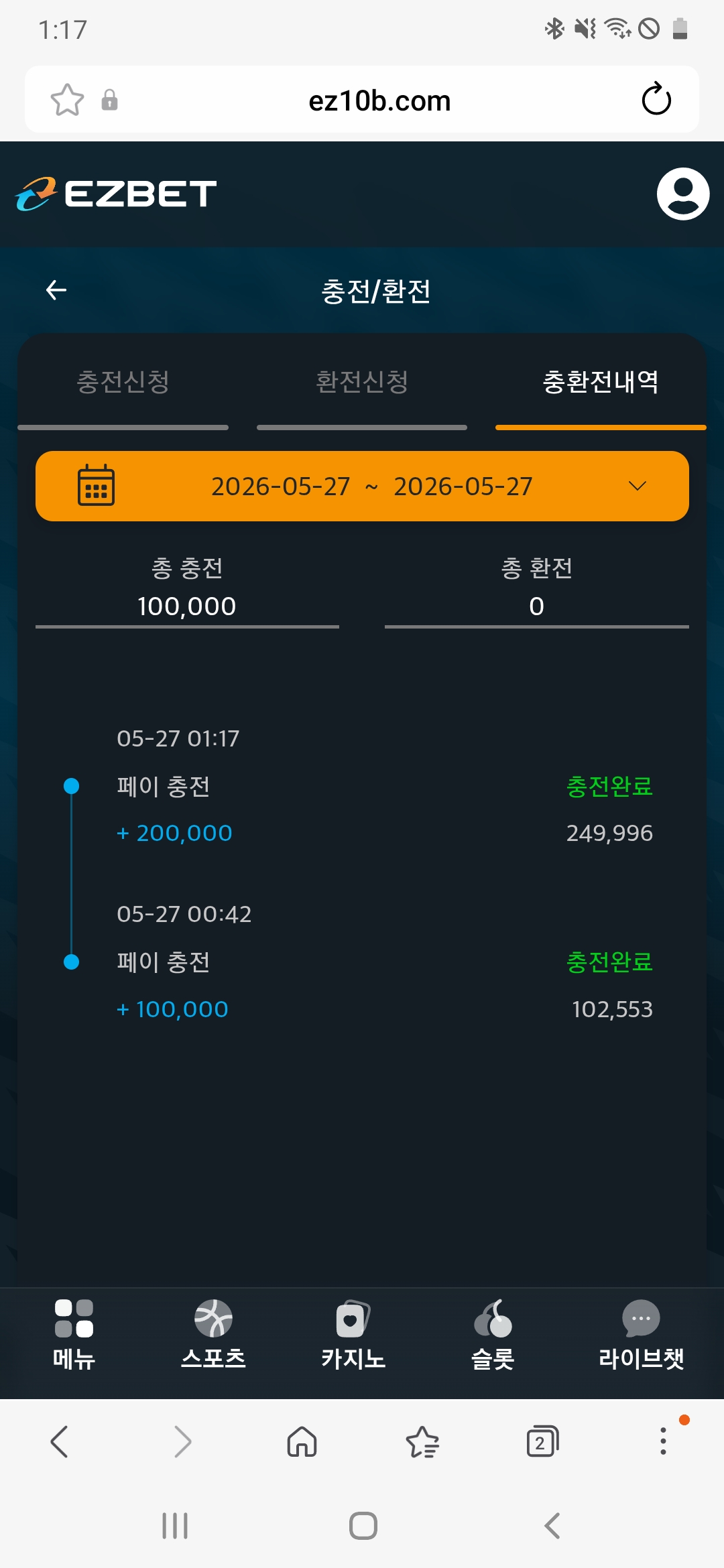The image size is (724, 1568).
Task: Open browser three-dot options menu
Action: point(663,1441)
